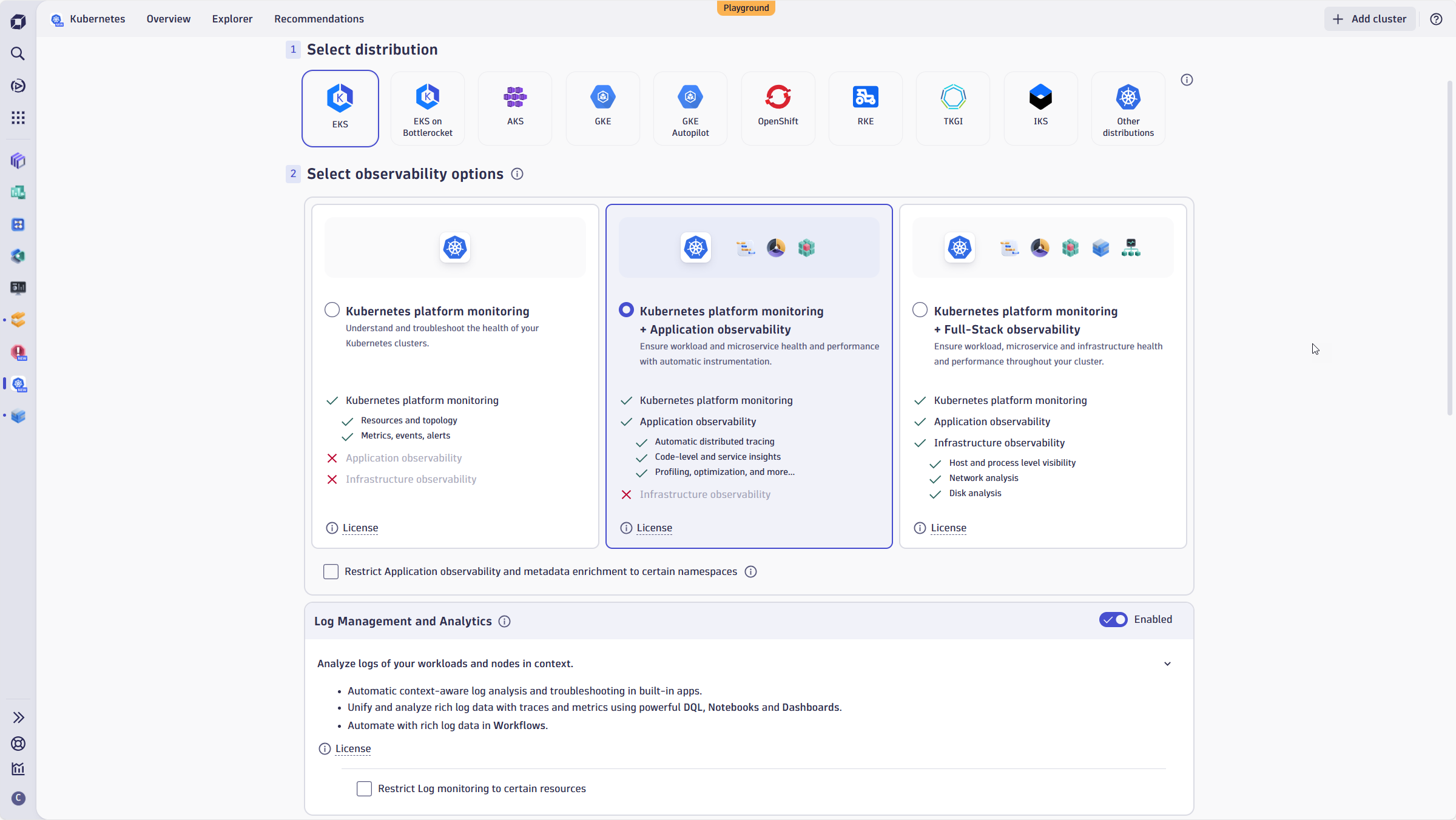Click the Dynatrace logo
Viewport: 1456px width, 820px height.
[x=18, y=21]
